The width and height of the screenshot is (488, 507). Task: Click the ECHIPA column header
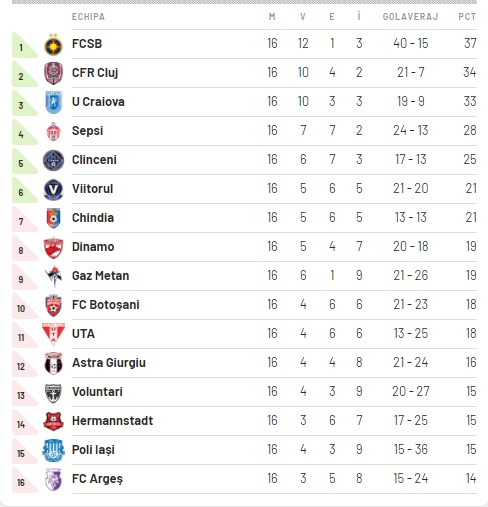(x=88, y=17)
